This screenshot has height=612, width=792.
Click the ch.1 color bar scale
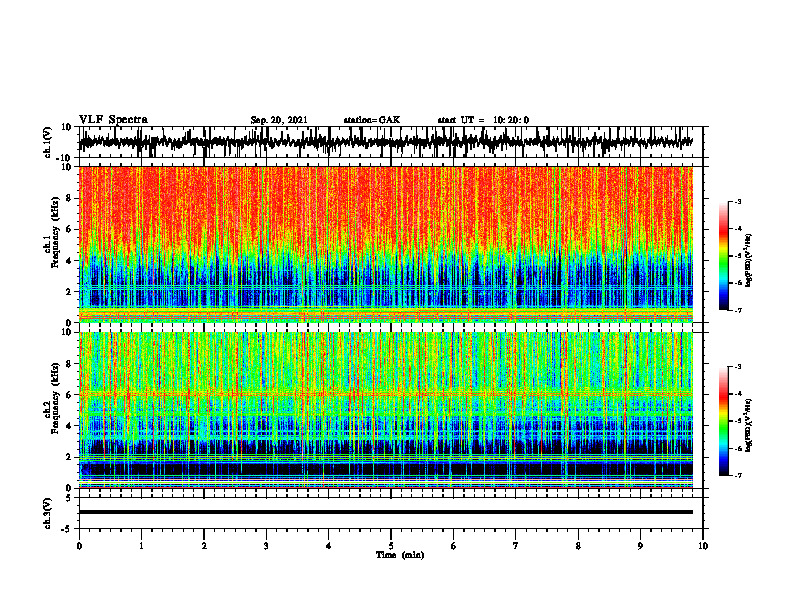click(723, 256)
